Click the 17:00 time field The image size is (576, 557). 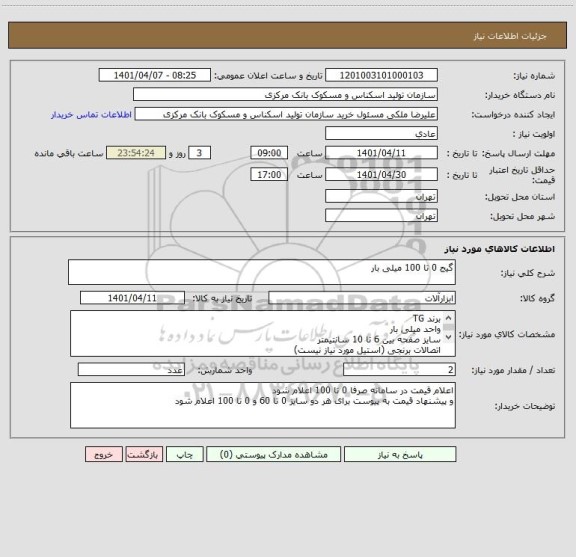(x=269, y=175)
